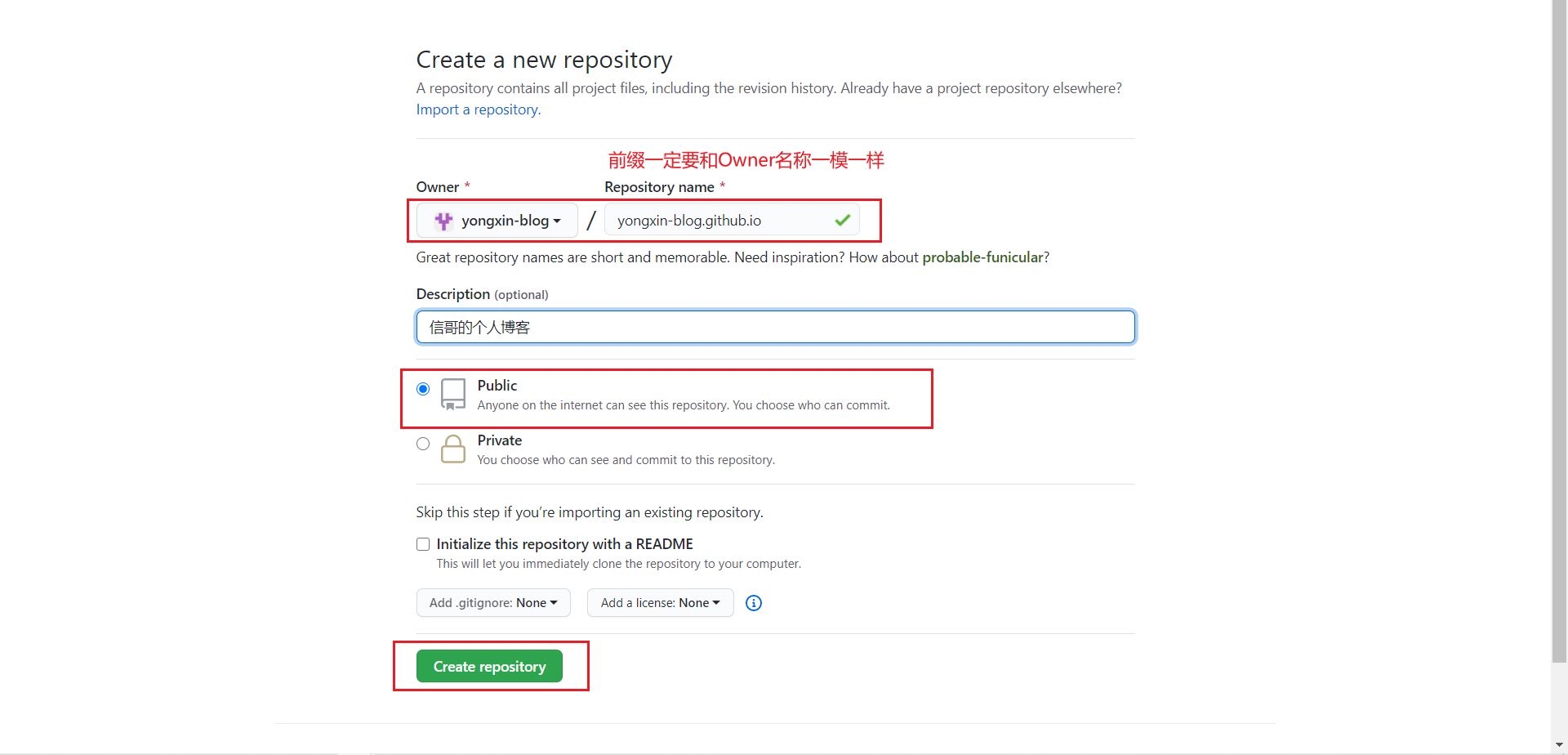Screen dimensions: 1568x755
Task: Click text 'Anyone on the internet can see this repository'
Action: tap(604, 405)
